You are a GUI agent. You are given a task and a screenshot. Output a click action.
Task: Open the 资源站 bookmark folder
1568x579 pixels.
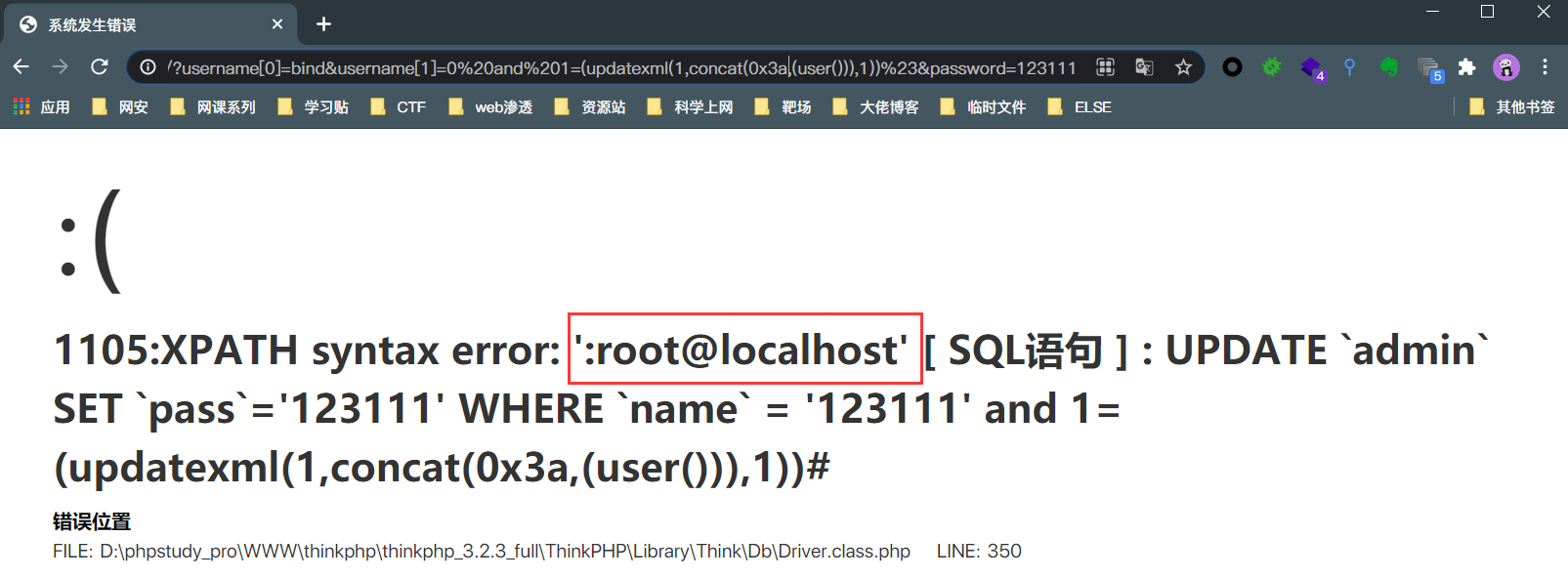tap(590, 106)
